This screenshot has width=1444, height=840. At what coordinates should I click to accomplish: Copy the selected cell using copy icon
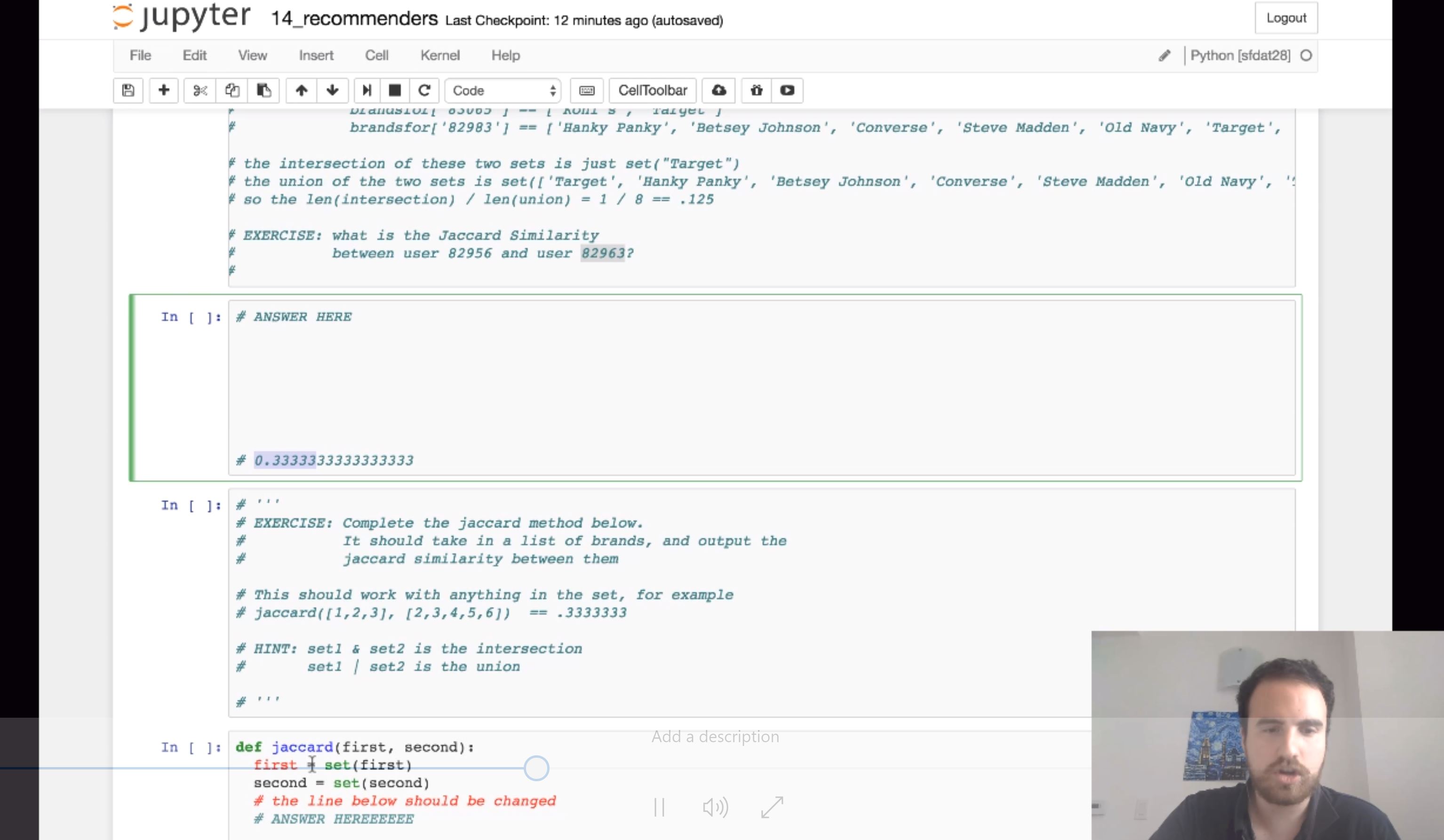(231, 90)
